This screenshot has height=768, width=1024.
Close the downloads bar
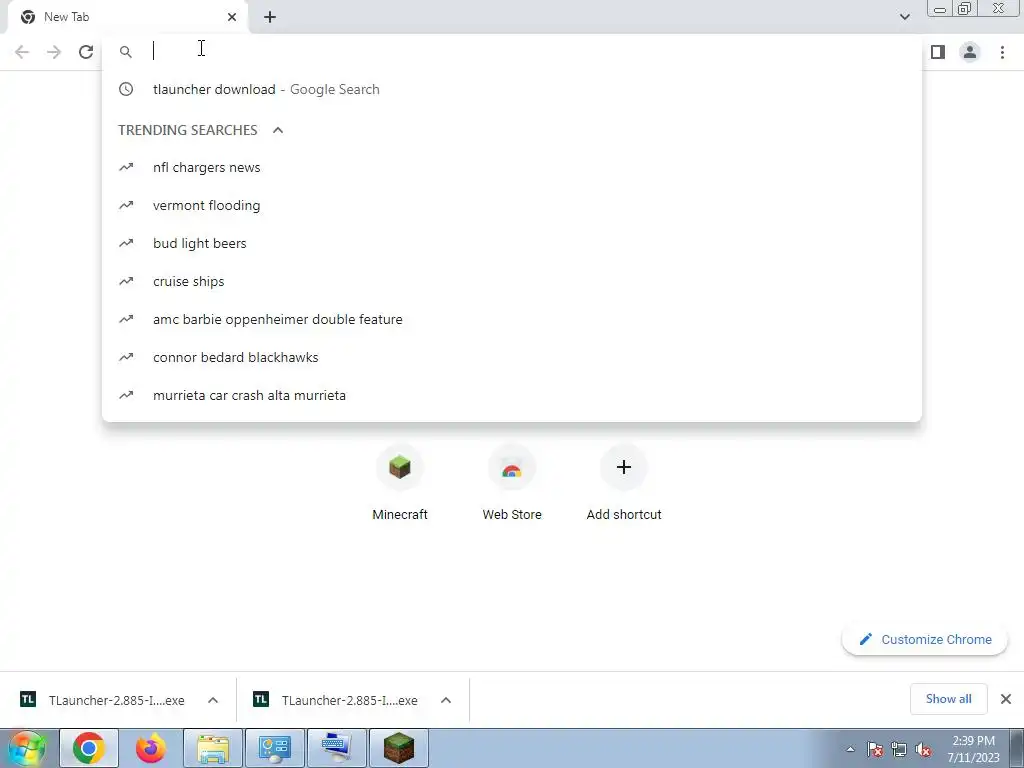(1006, 699)
